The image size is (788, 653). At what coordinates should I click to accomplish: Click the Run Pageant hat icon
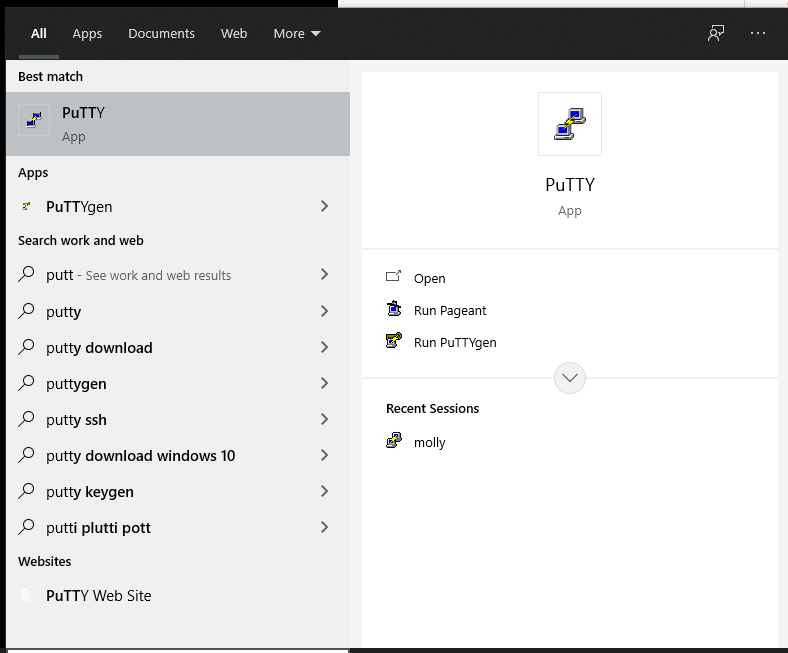(393, 308)
